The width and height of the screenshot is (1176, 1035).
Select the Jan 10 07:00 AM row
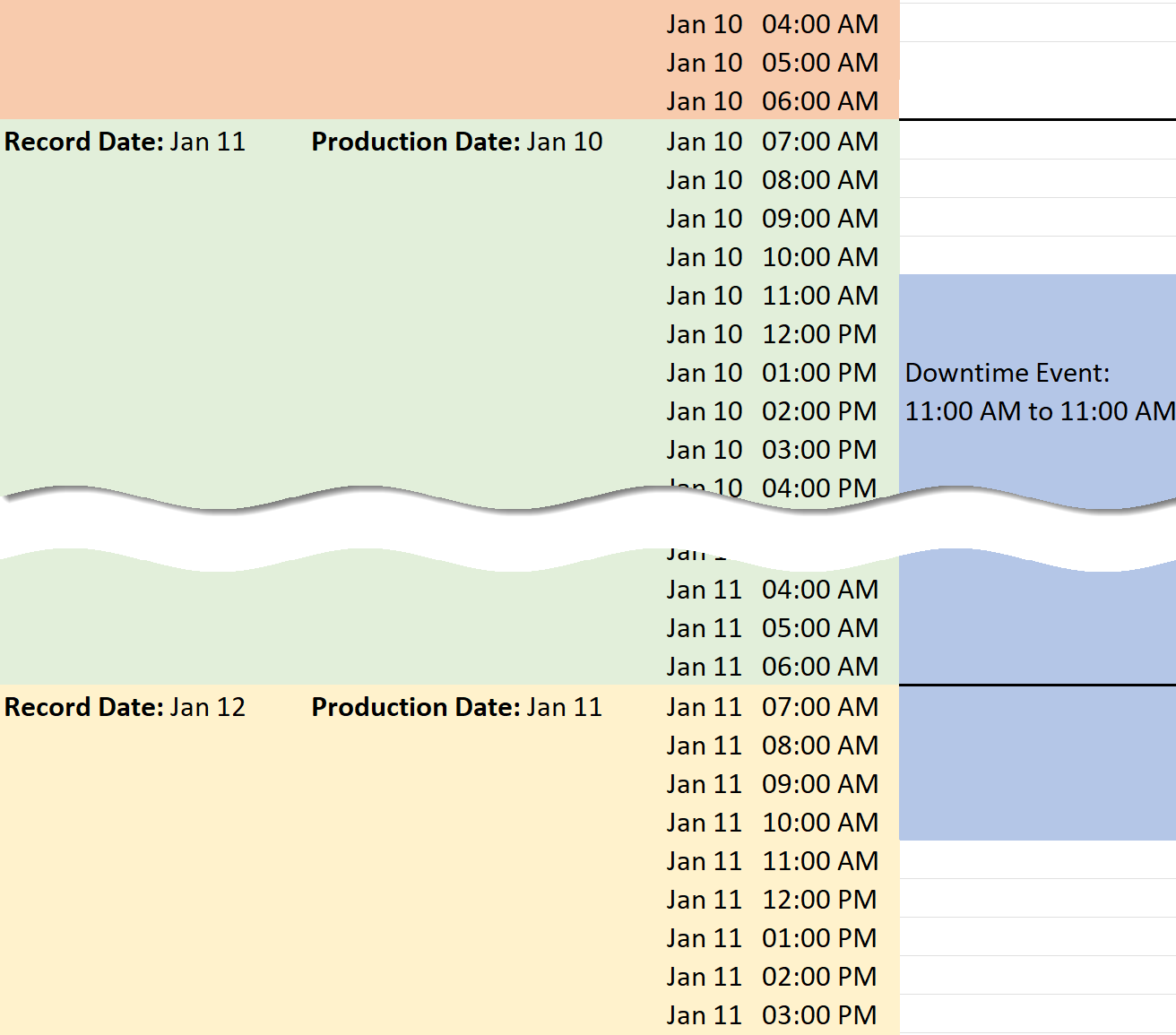point(772,142)
